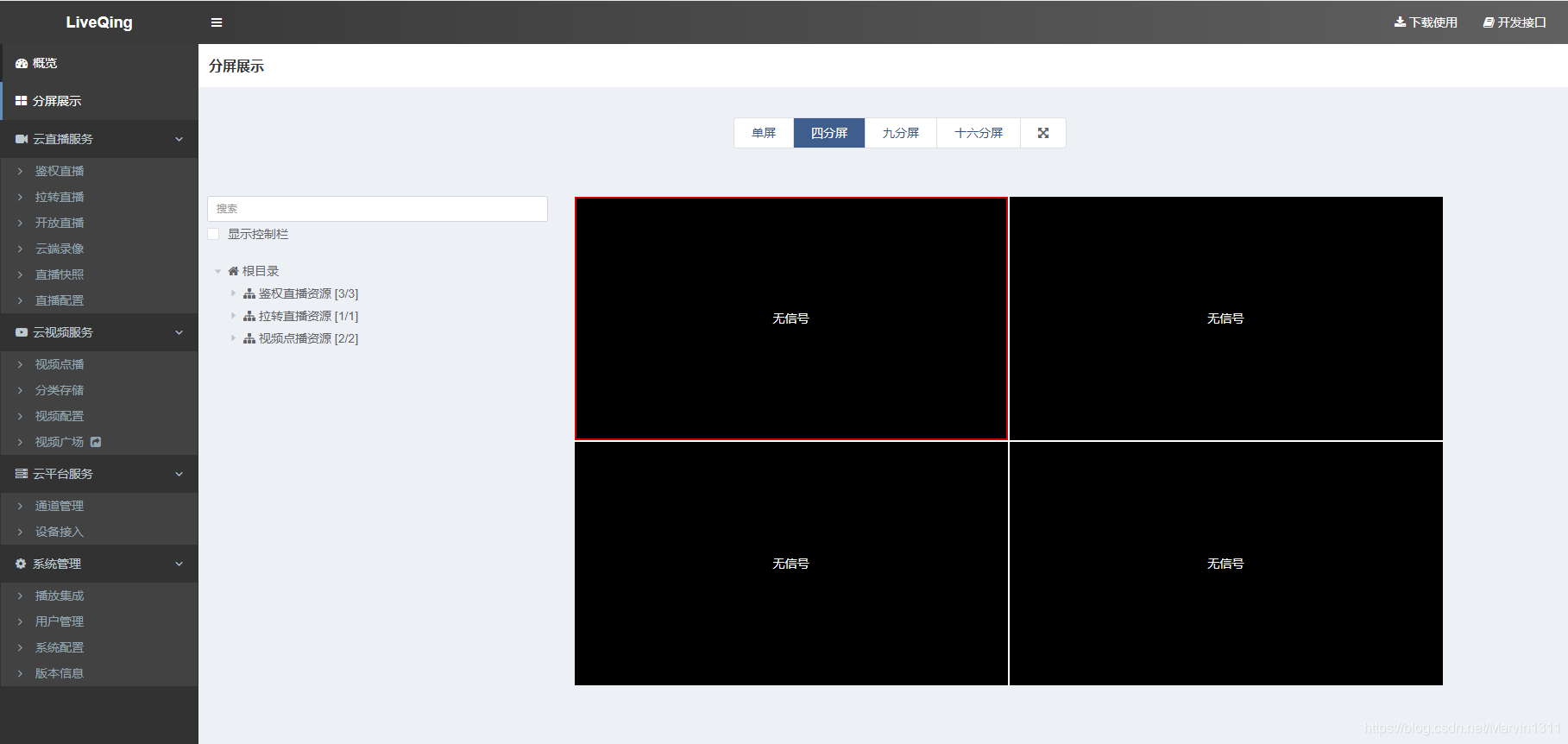Click the grid icon beside 分屏展示
The image size is (1568, 744).
tap(22, 101)
